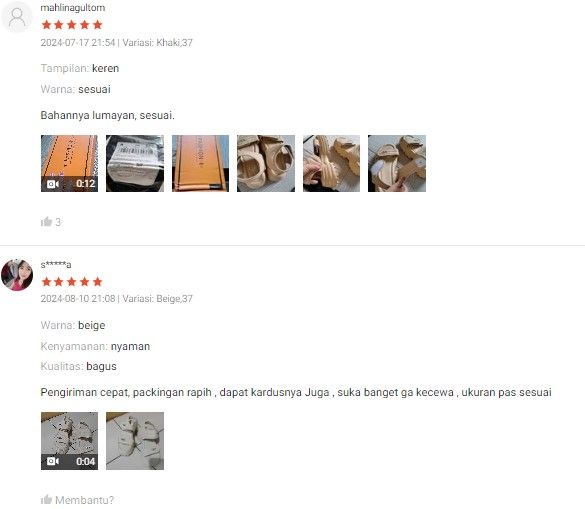This screenshot has height=509, width=585.
Task: Click s*****a's profile photo avatar
Action: click(17, 275)
